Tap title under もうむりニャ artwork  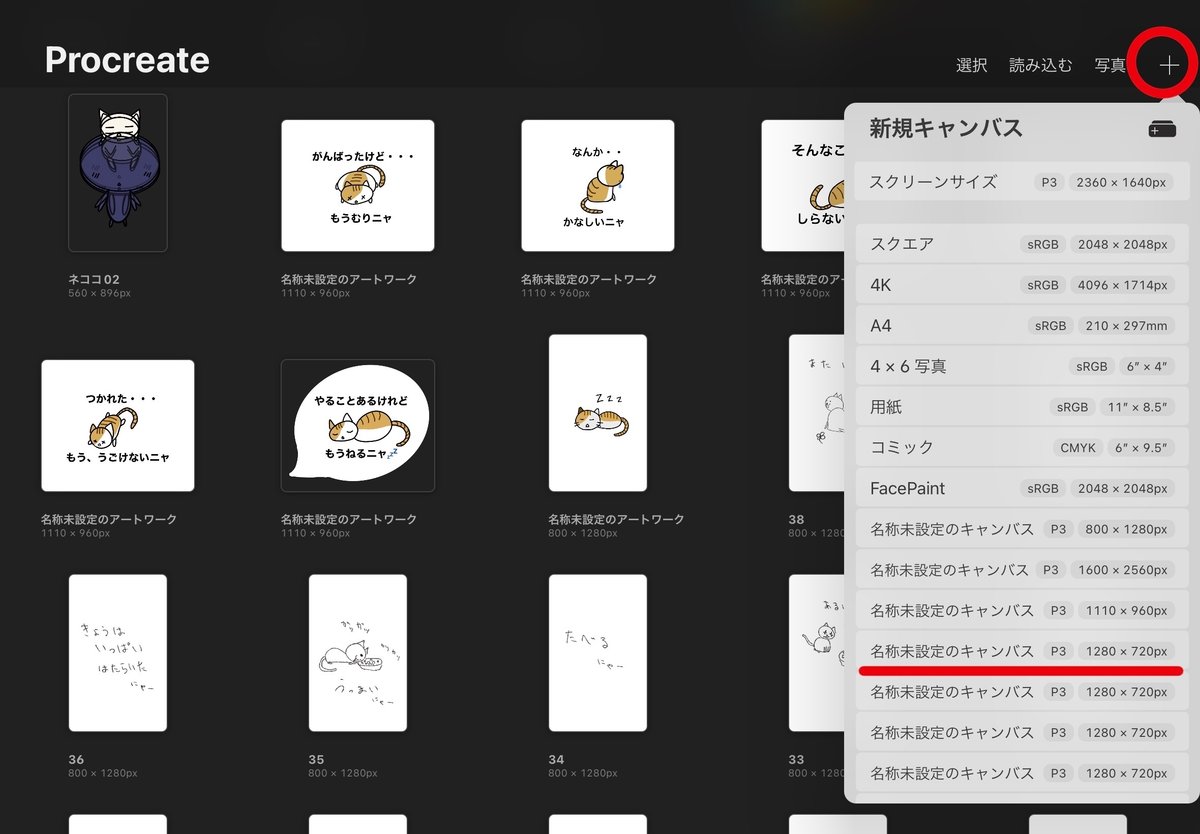click(349, 279)
